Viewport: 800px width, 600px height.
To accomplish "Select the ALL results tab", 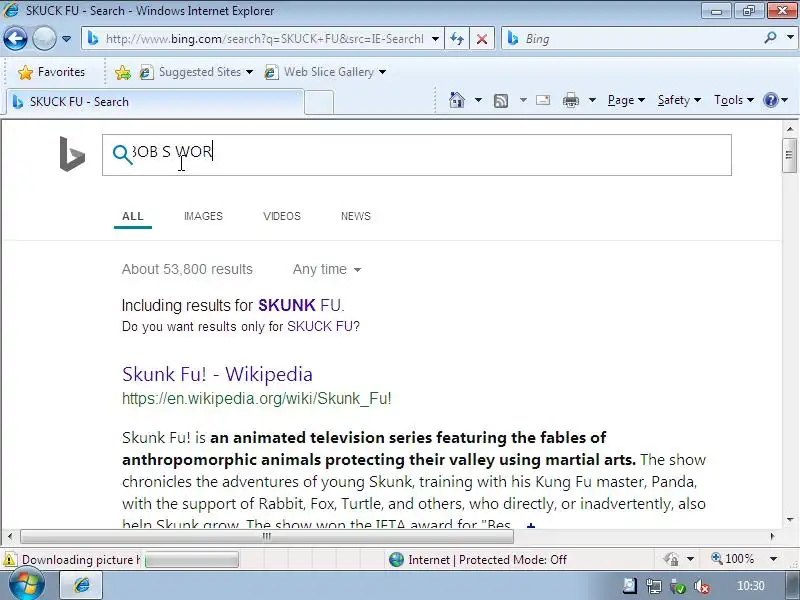I will point(133,216).
